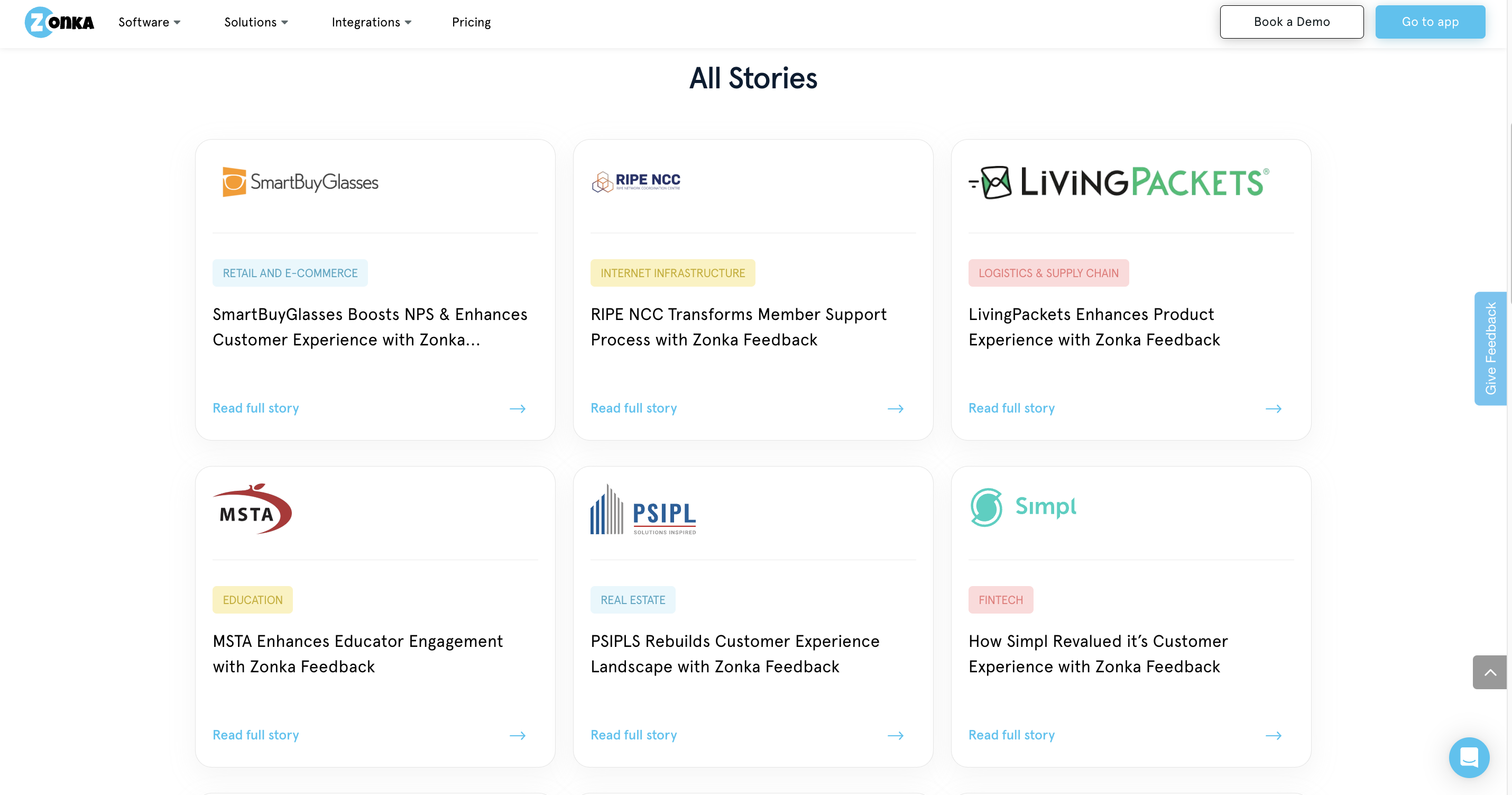
Task: Read full story for Simpl
Action: [x=1012, y=735]
